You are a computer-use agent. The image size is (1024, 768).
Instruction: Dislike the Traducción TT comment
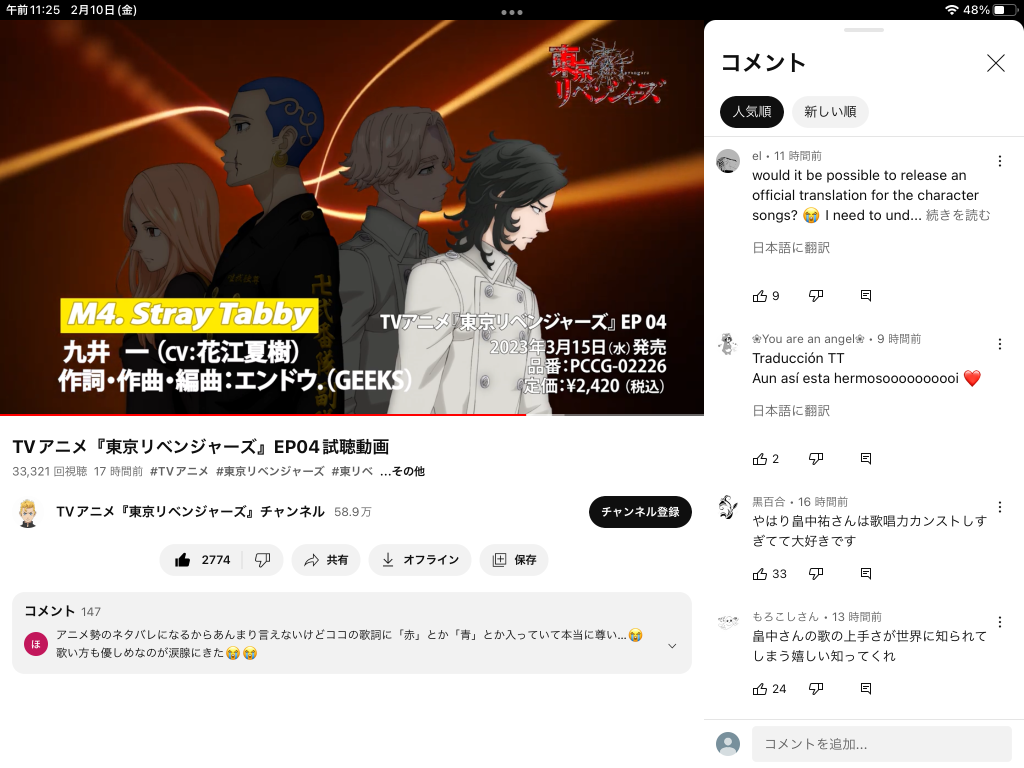[x=816, y=459]
